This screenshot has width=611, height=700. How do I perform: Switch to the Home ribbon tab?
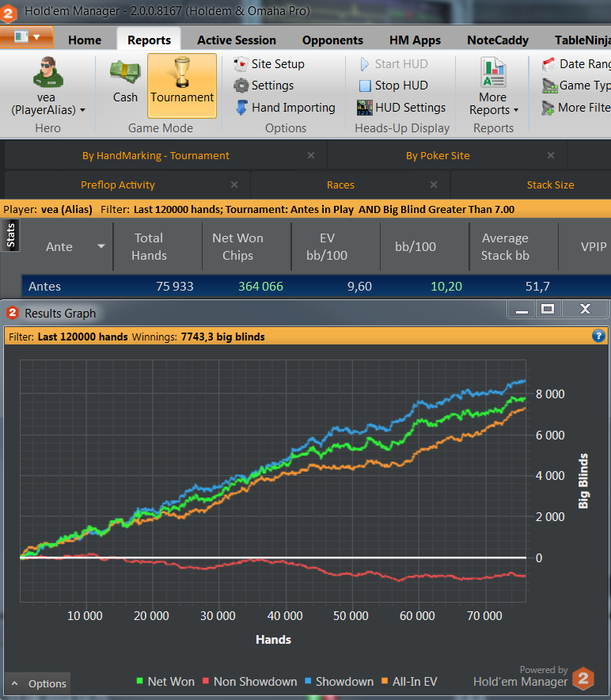pyautogui.click(x=85, y=40)
